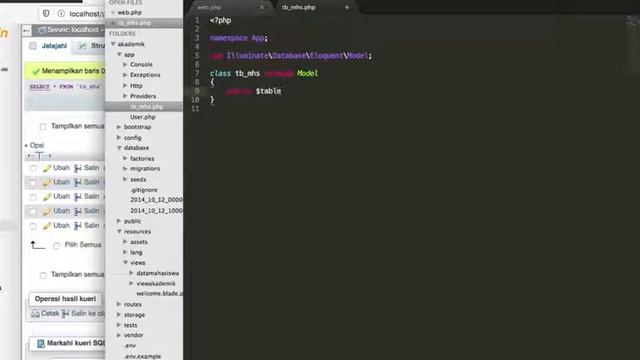Click the Struktur tab icon in phpMyAdmin
640x360 pixels.
[x=83, y=46]
